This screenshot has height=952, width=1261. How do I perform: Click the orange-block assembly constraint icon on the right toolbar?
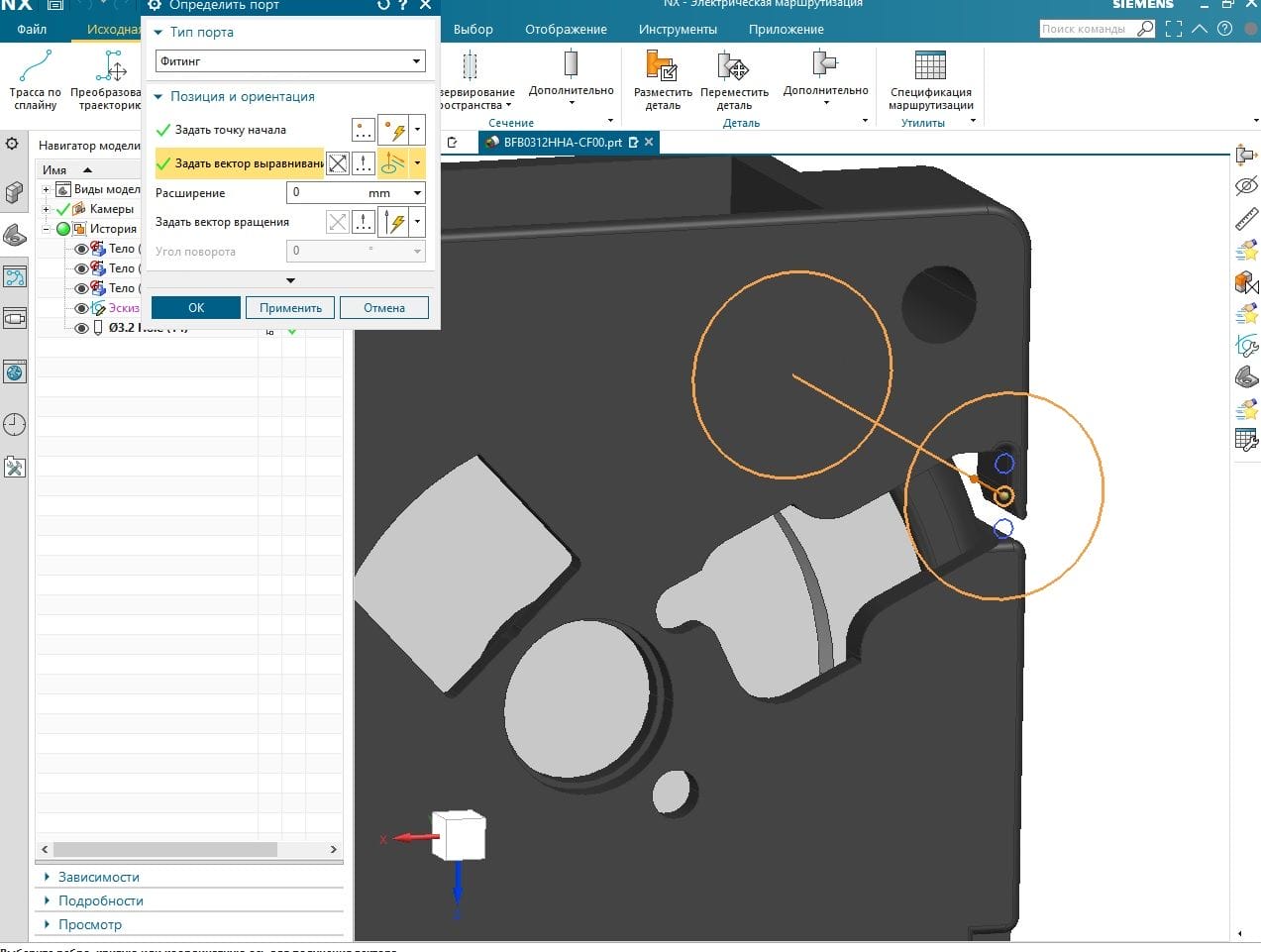click(1246, 282)
